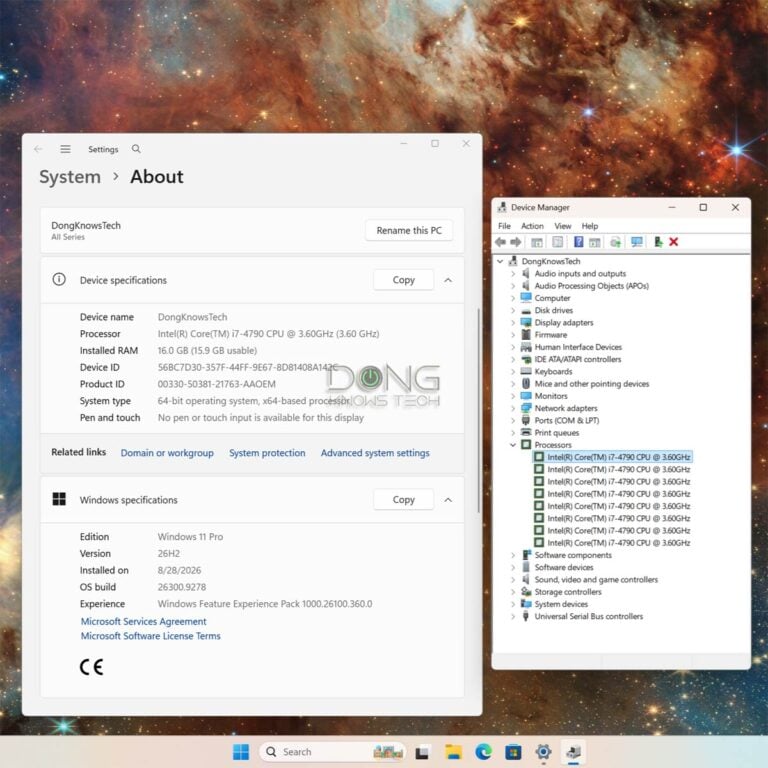Copy the Windows specifications
Screen dimensions: 768x768
tap(404, 500)
